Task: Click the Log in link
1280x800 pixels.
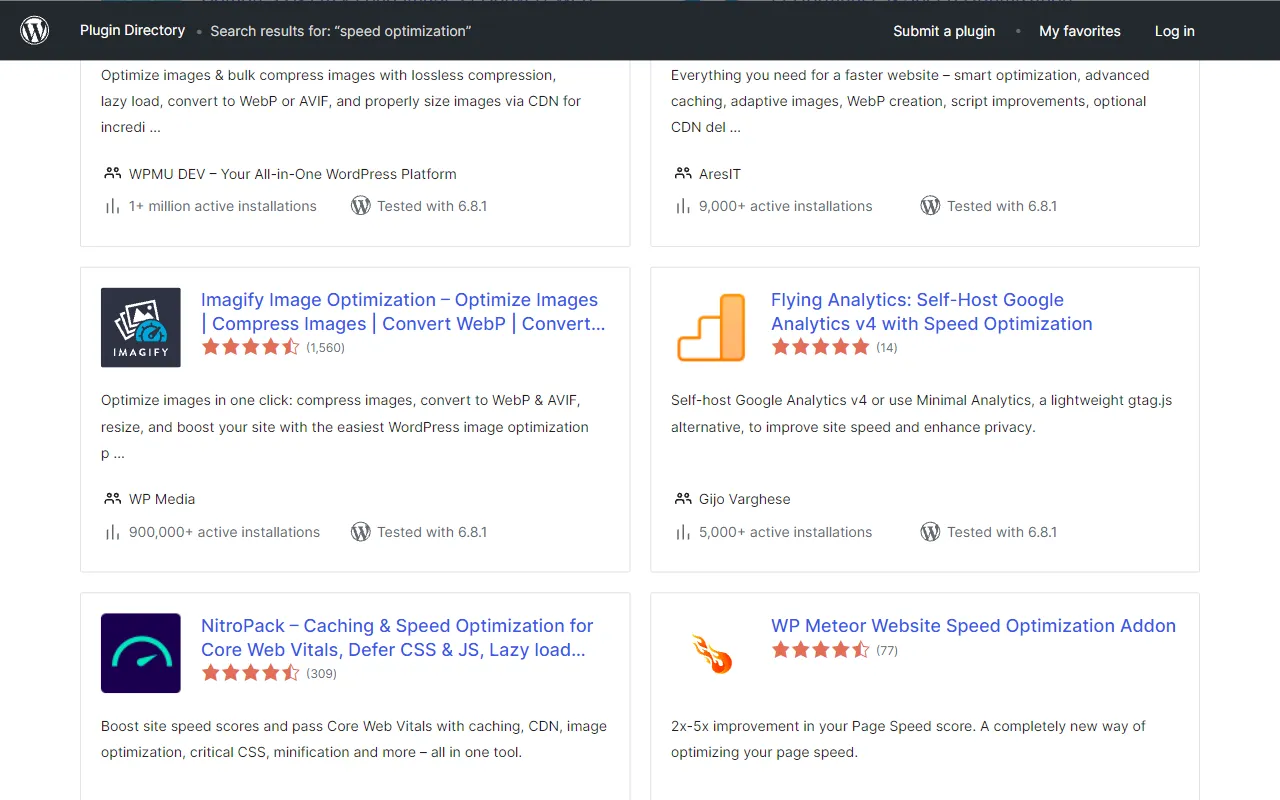Action: pyautogui.click(x=1175, y=31)
